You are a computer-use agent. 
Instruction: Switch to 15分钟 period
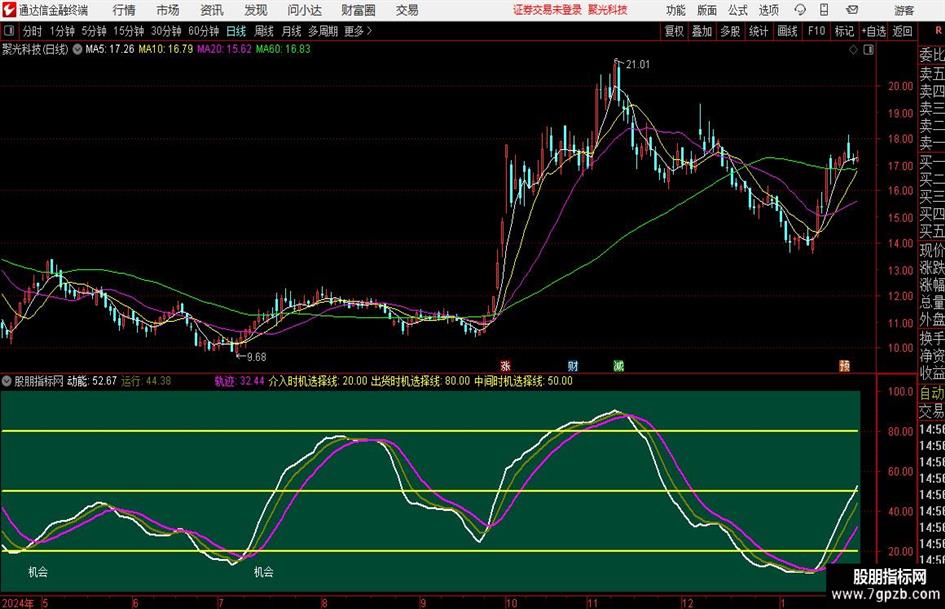129,31
